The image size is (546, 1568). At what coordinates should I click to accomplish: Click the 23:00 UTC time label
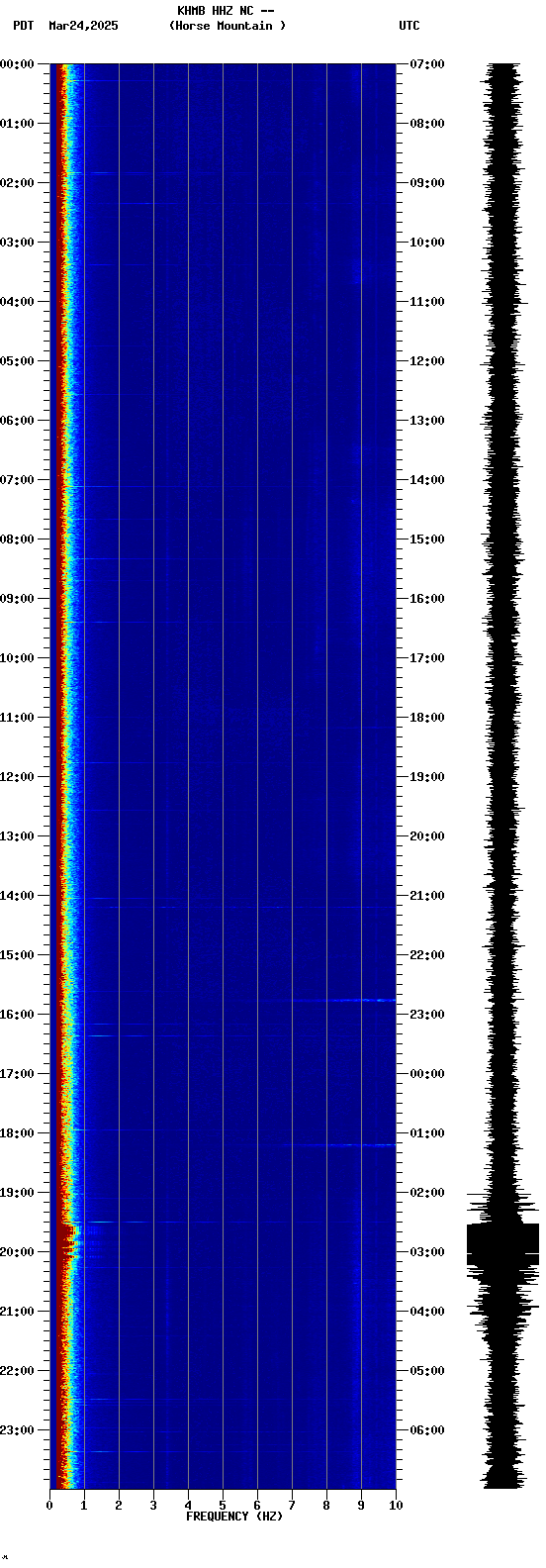point(427,1015)
